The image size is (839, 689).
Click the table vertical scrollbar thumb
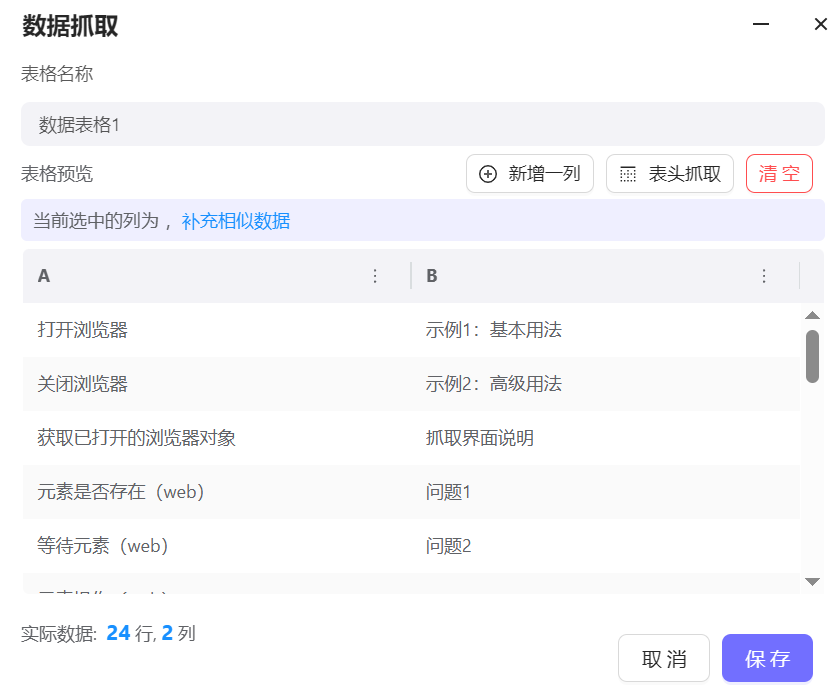(812, 356)
